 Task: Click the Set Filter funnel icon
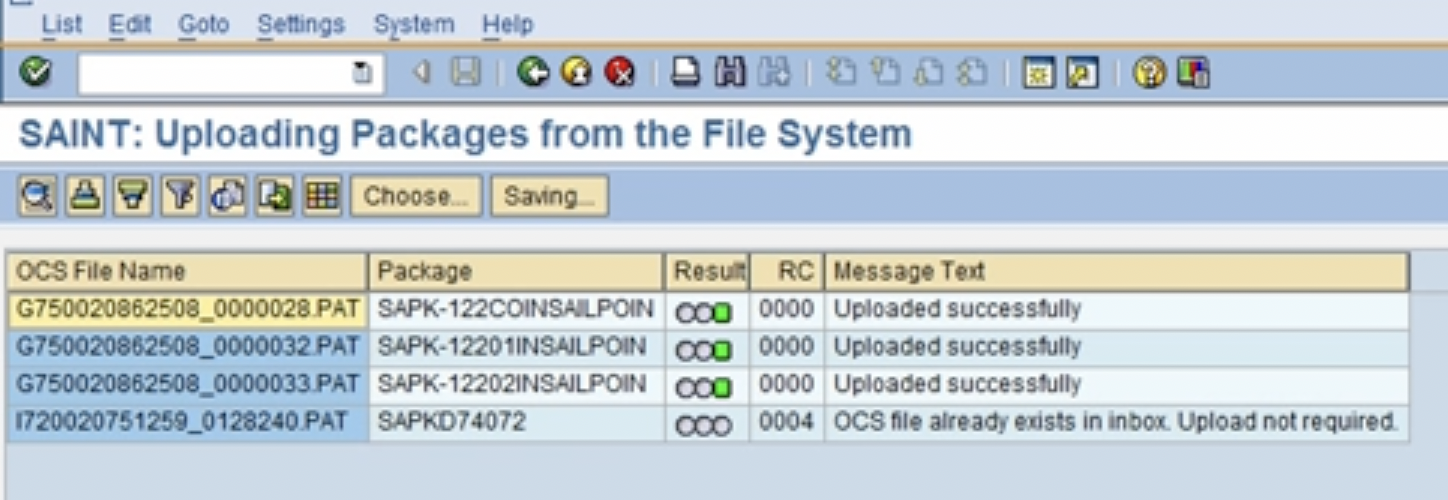point(180,196)
